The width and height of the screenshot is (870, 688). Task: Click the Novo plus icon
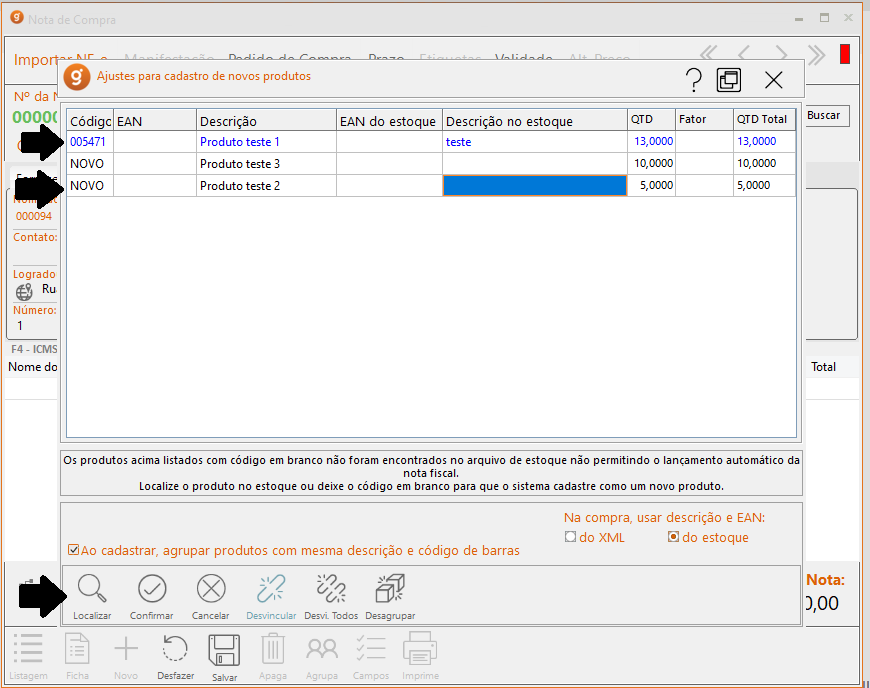(126, 648)
